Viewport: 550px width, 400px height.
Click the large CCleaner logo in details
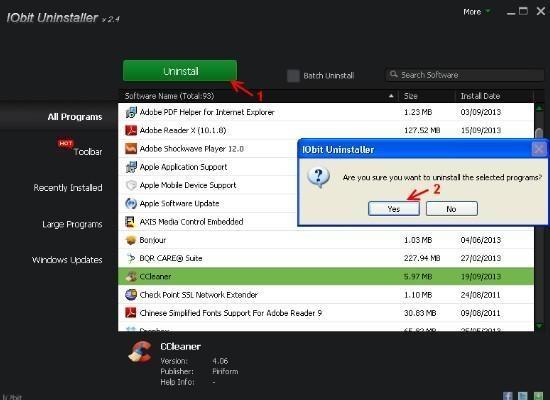click(x=140, y=352)
